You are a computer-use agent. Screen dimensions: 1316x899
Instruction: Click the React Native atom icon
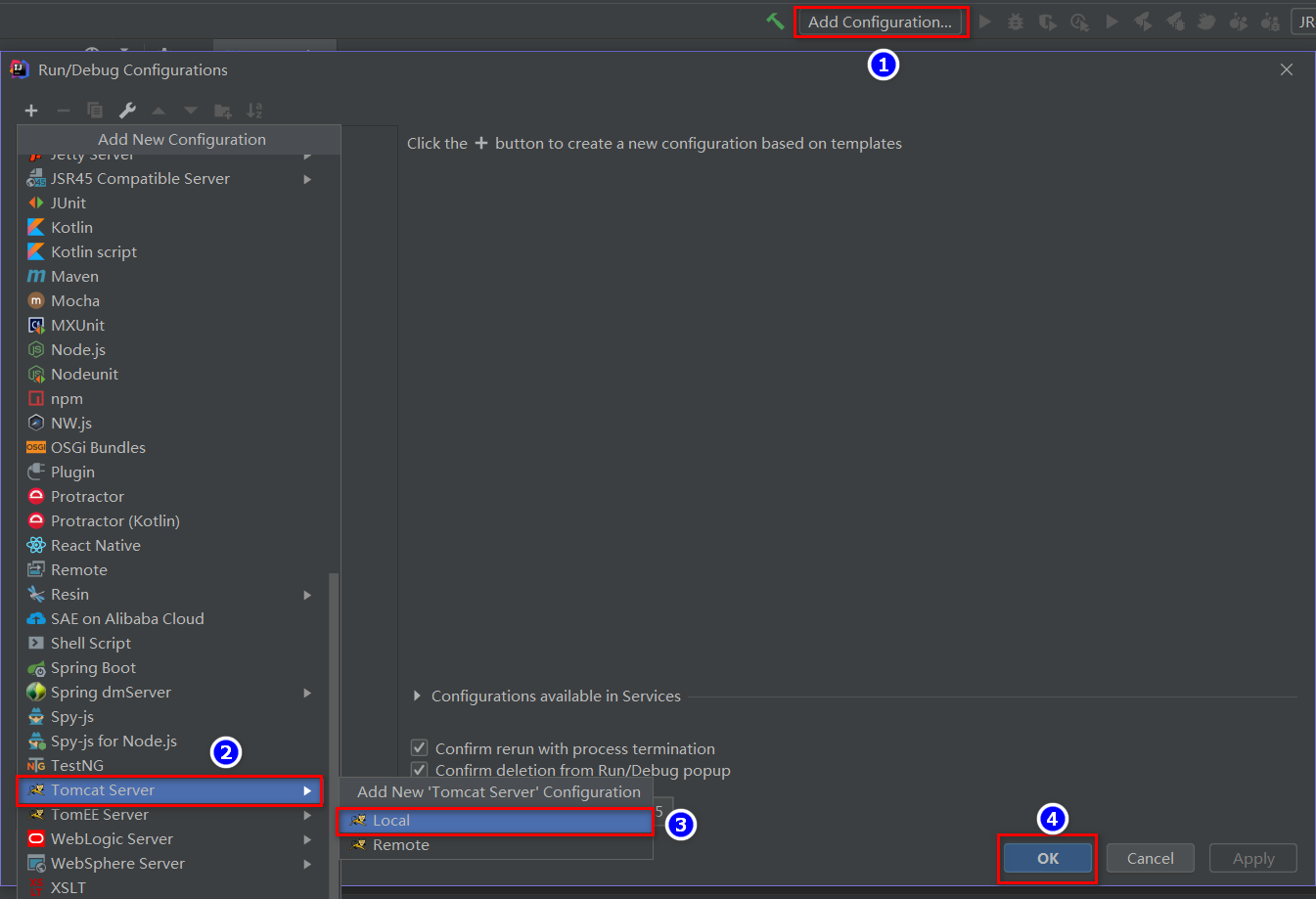36,545
